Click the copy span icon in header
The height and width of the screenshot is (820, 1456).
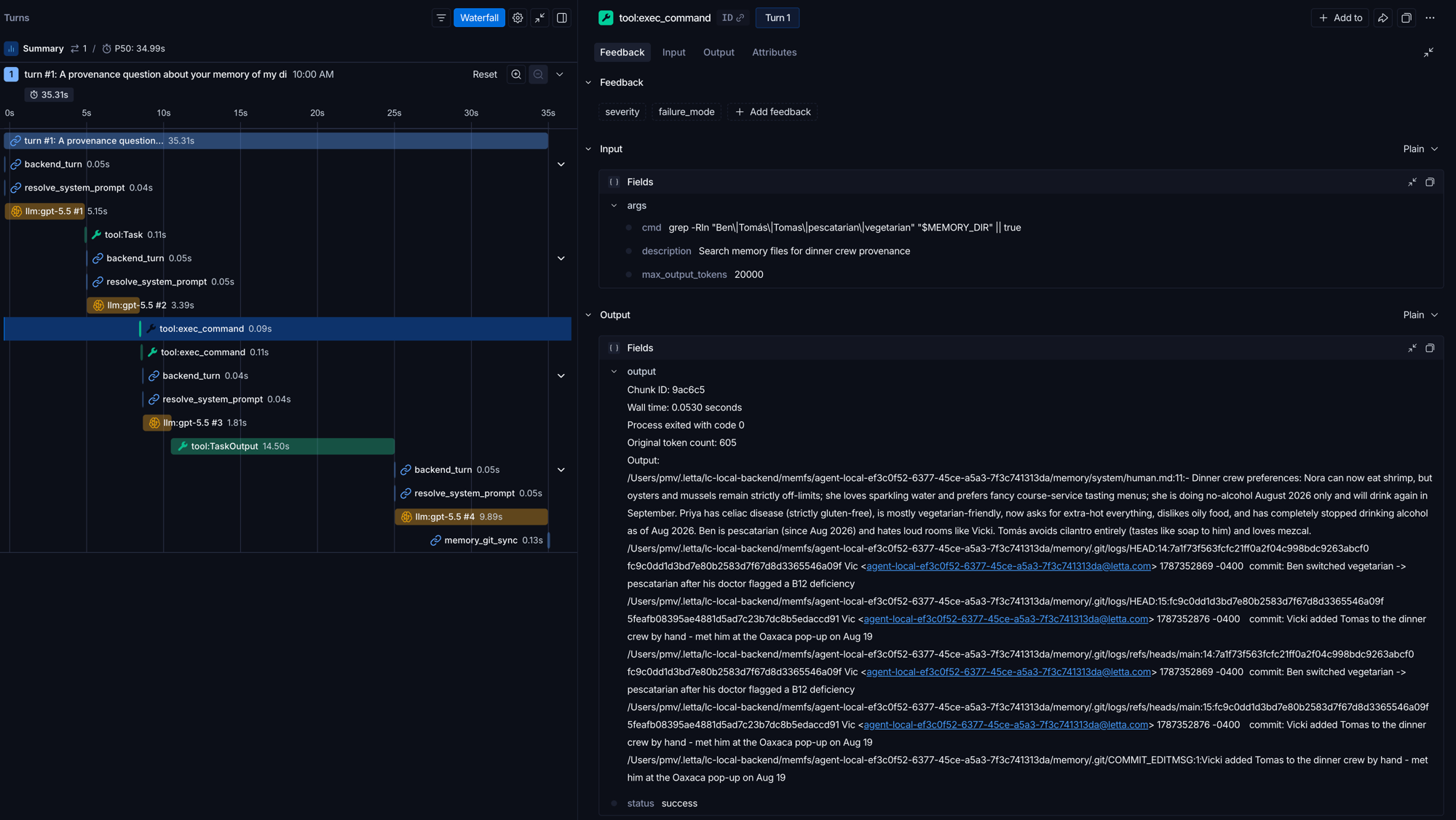pyautogui.click(x=1406, y=18)
